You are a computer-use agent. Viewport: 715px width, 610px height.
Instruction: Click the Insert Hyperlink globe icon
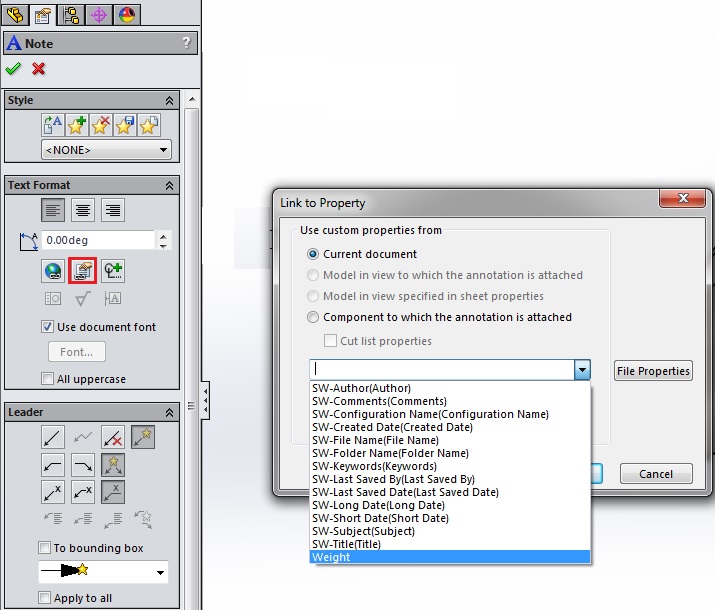53,270
